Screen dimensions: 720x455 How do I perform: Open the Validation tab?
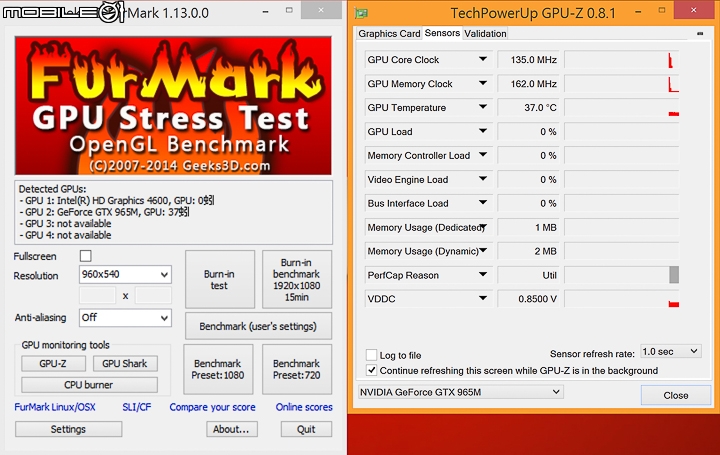[x=485, y=34]
